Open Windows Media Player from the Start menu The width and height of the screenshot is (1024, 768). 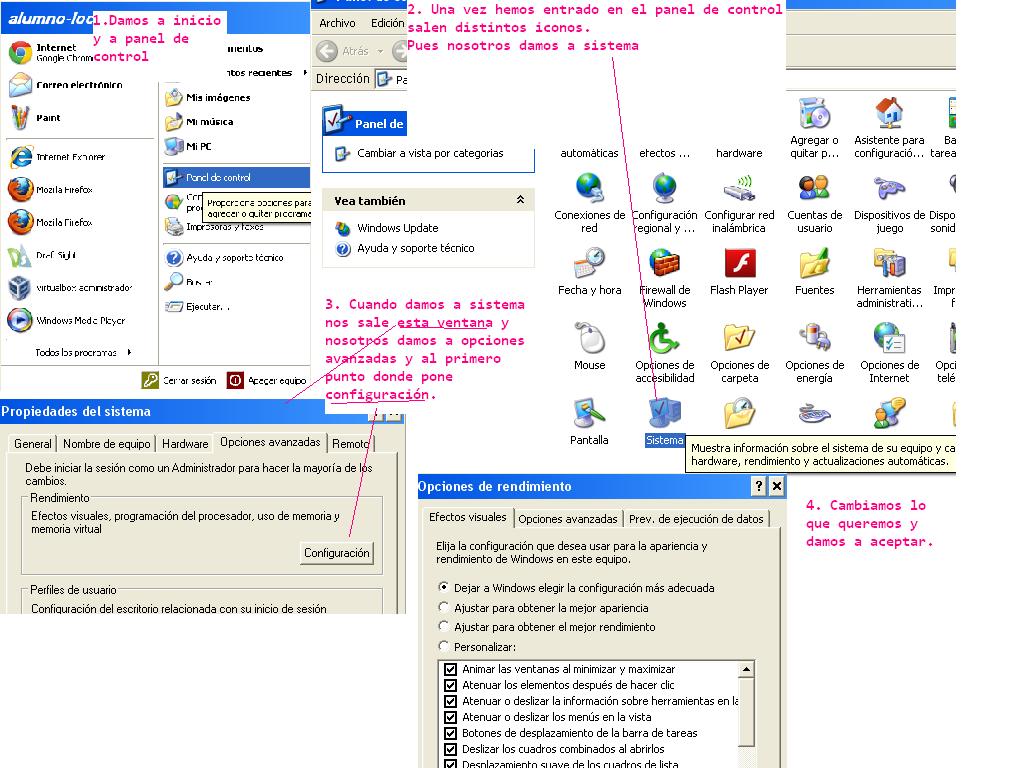(67, 320)
